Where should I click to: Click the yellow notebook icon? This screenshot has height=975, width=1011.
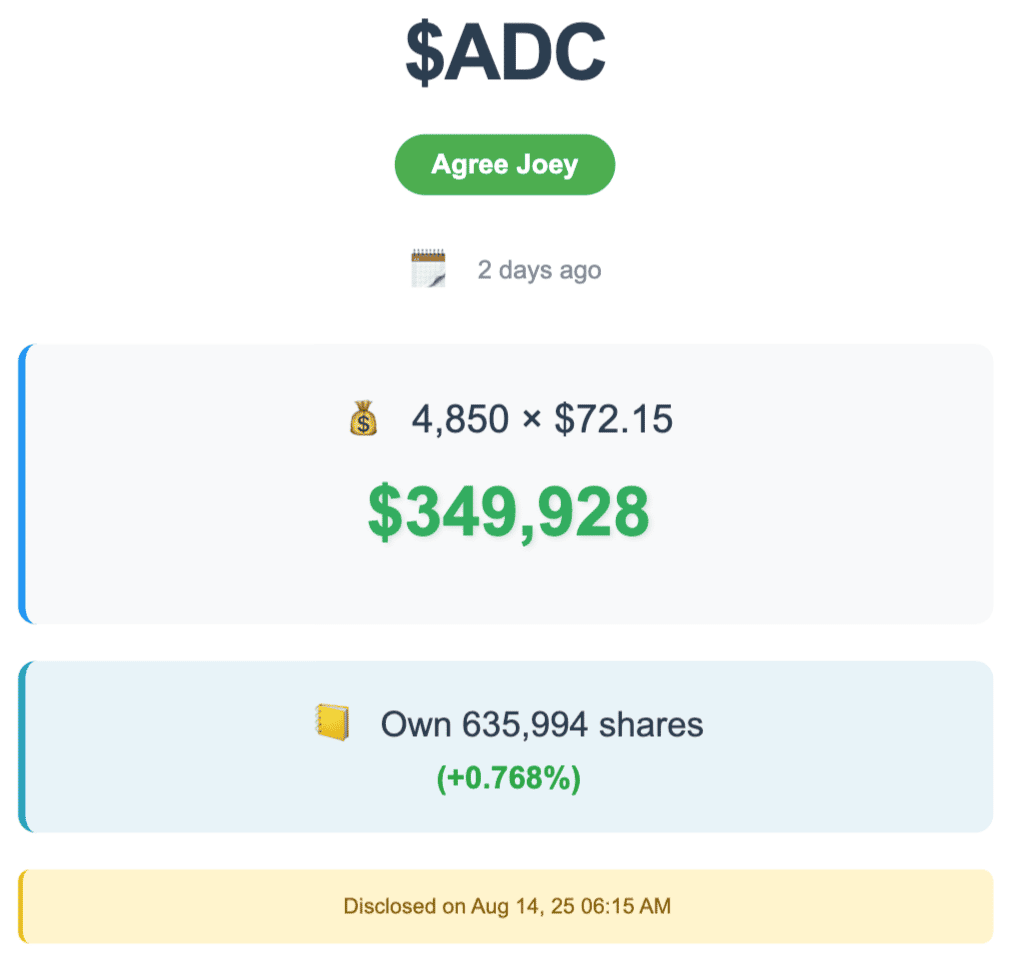(332, 722)
